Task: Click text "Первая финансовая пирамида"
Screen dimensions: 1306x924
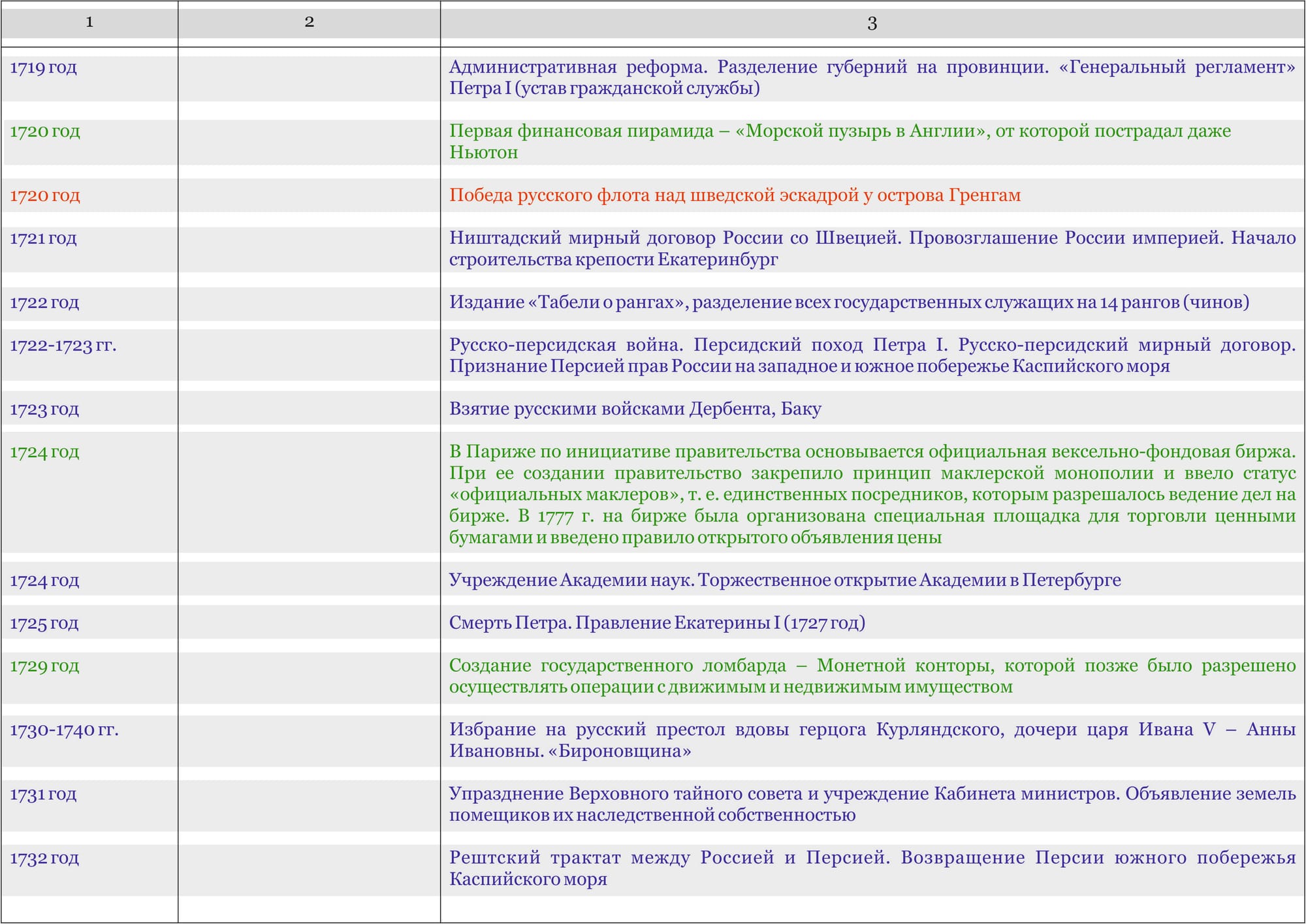Action: tap(581, 131)
